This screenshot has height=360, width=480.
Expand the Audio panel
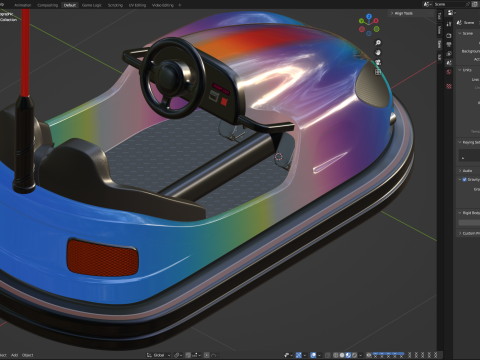click(460, 171)
